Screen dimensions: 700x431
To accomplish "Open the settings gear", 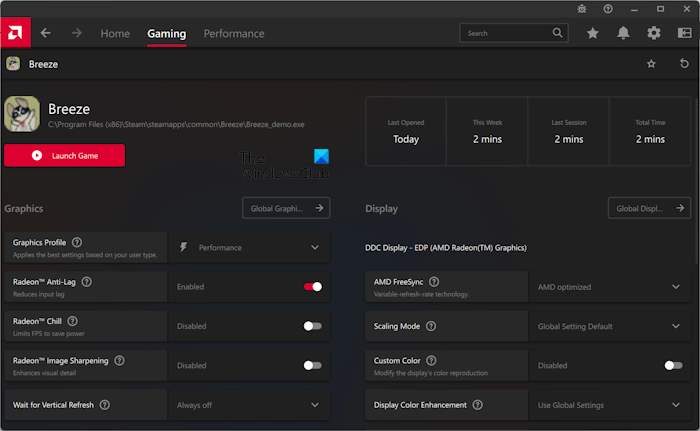I will [654, 33].
